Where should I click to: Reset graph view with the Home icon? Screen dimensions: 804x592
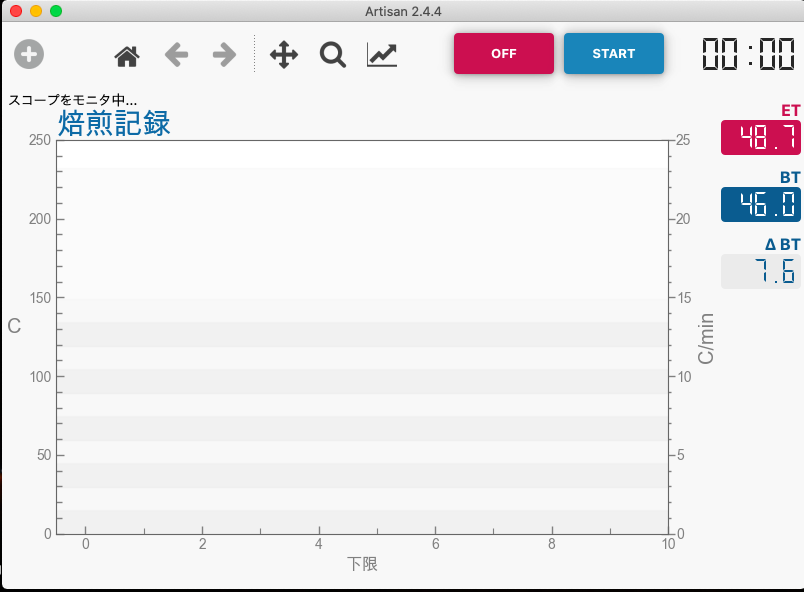click(x=127, y=55)
